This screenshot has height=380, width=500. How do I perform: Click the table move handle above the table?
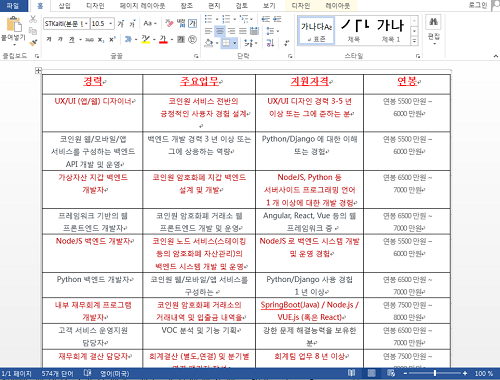(x=38, y=70)
